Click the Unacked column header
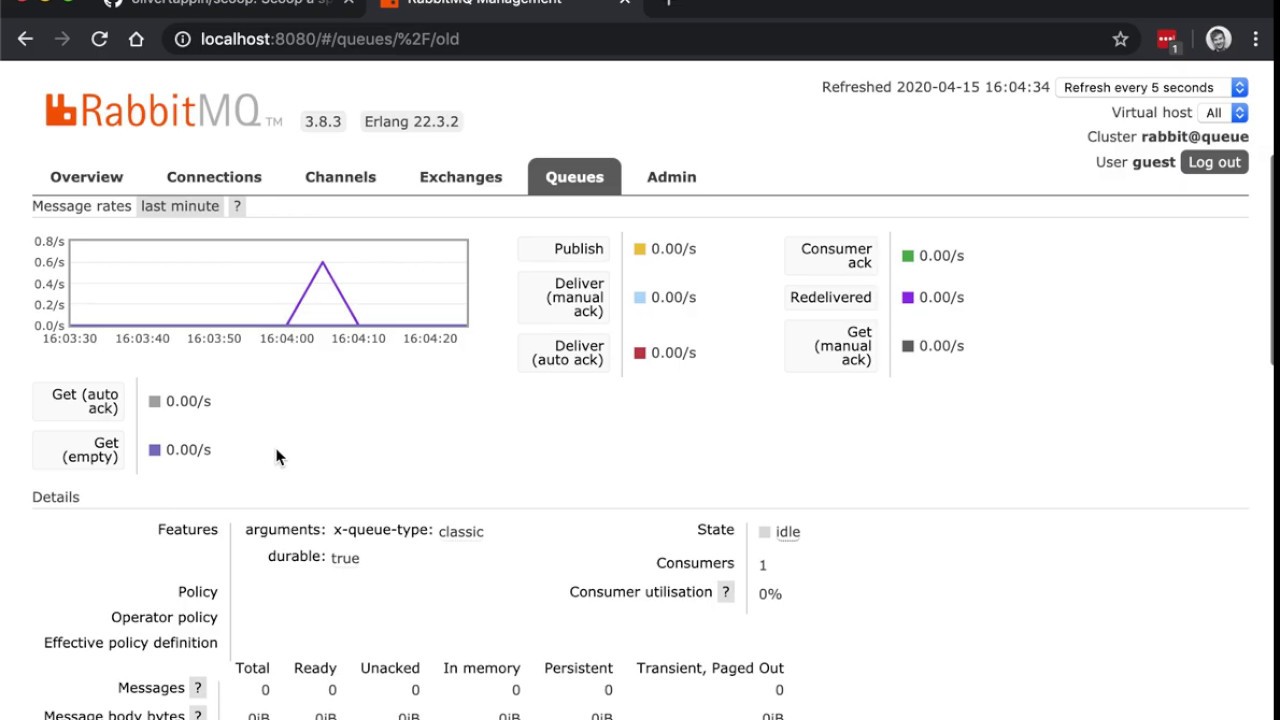 click(x=390, y=668)
